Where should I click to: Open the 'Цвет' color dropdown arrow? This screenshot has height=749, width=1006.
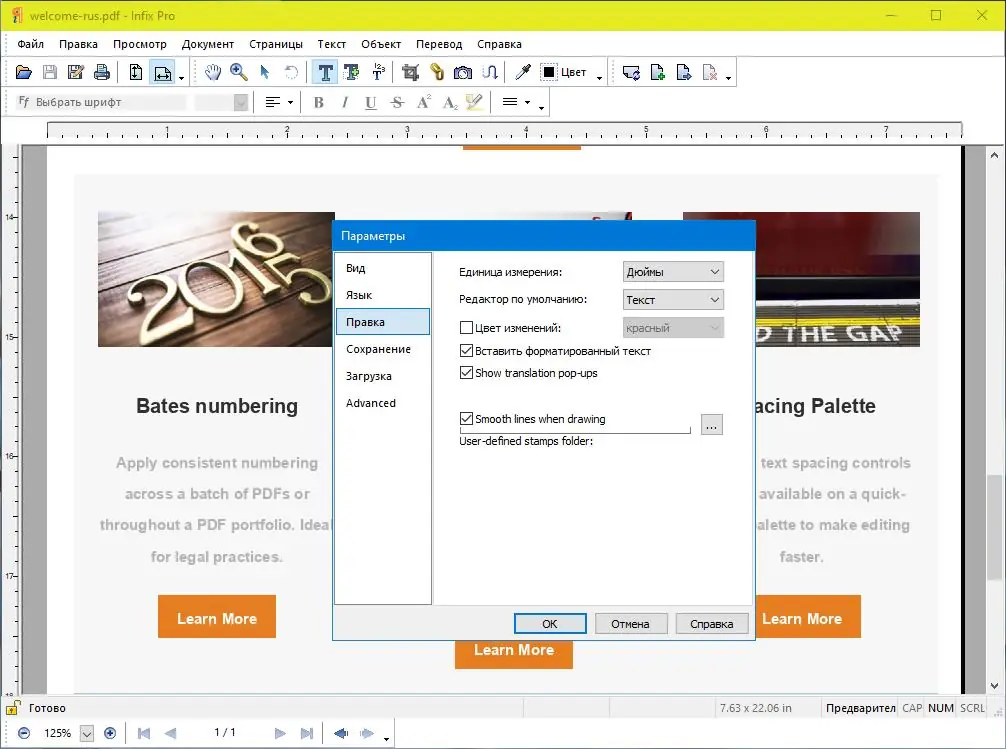coord(599,78)
